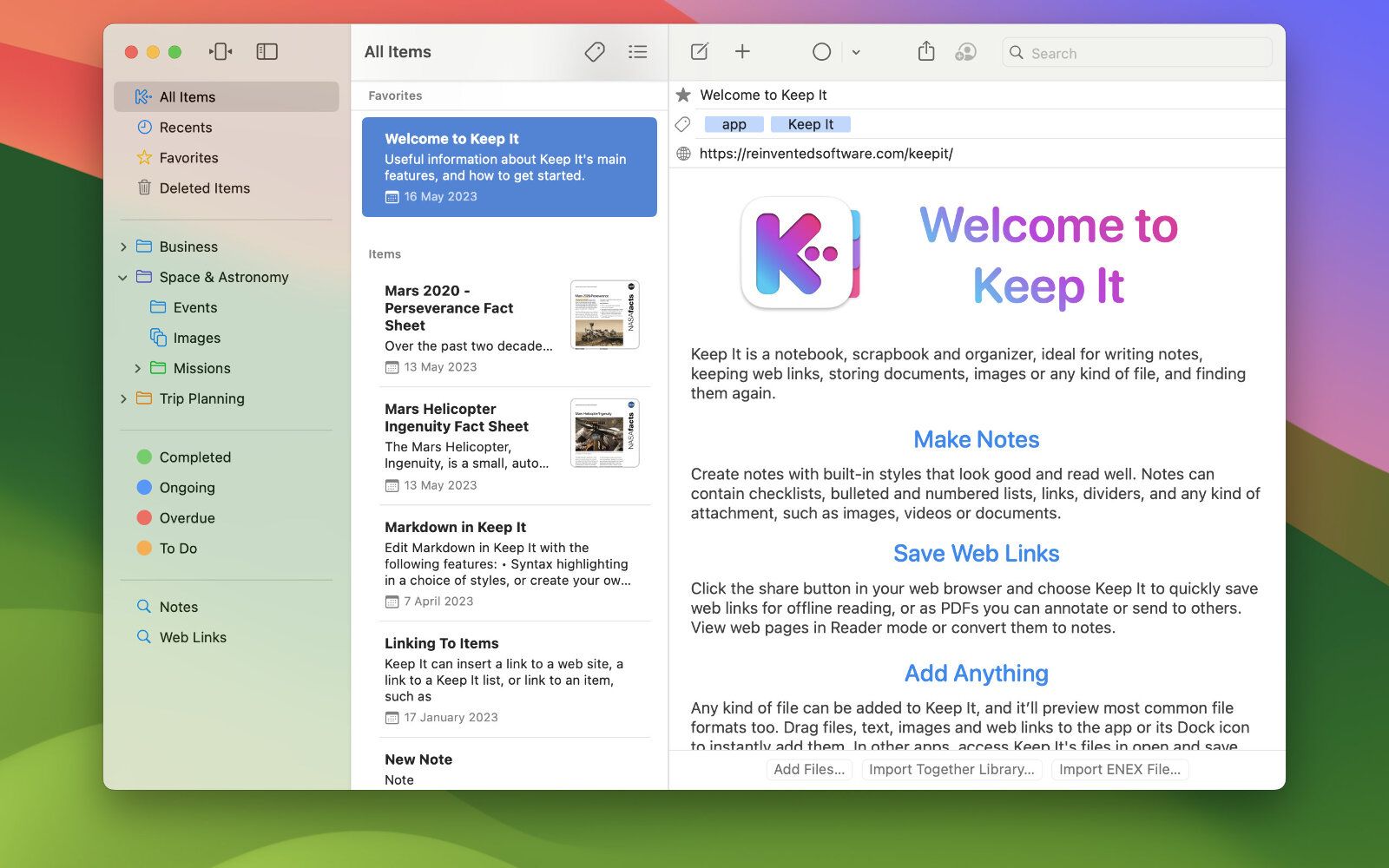Open the label dropdown chevron
This screenshot has width=1389, height=868.
(856, 52)
